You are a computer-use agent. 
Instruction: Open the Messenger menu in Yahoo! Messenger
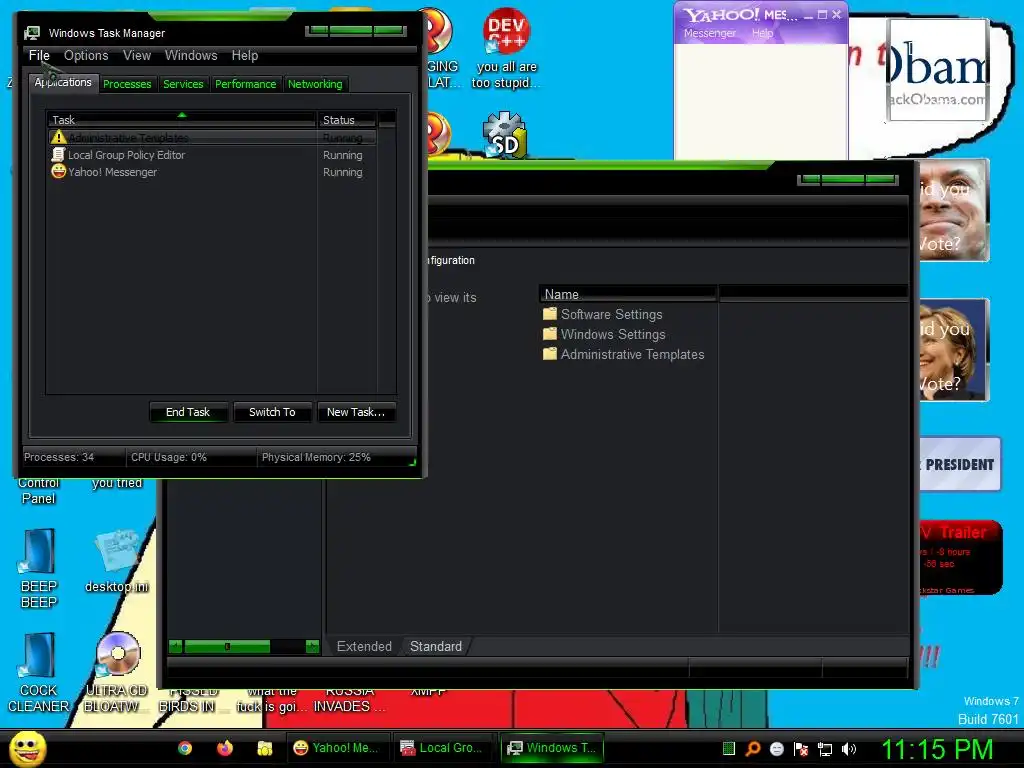709,33
